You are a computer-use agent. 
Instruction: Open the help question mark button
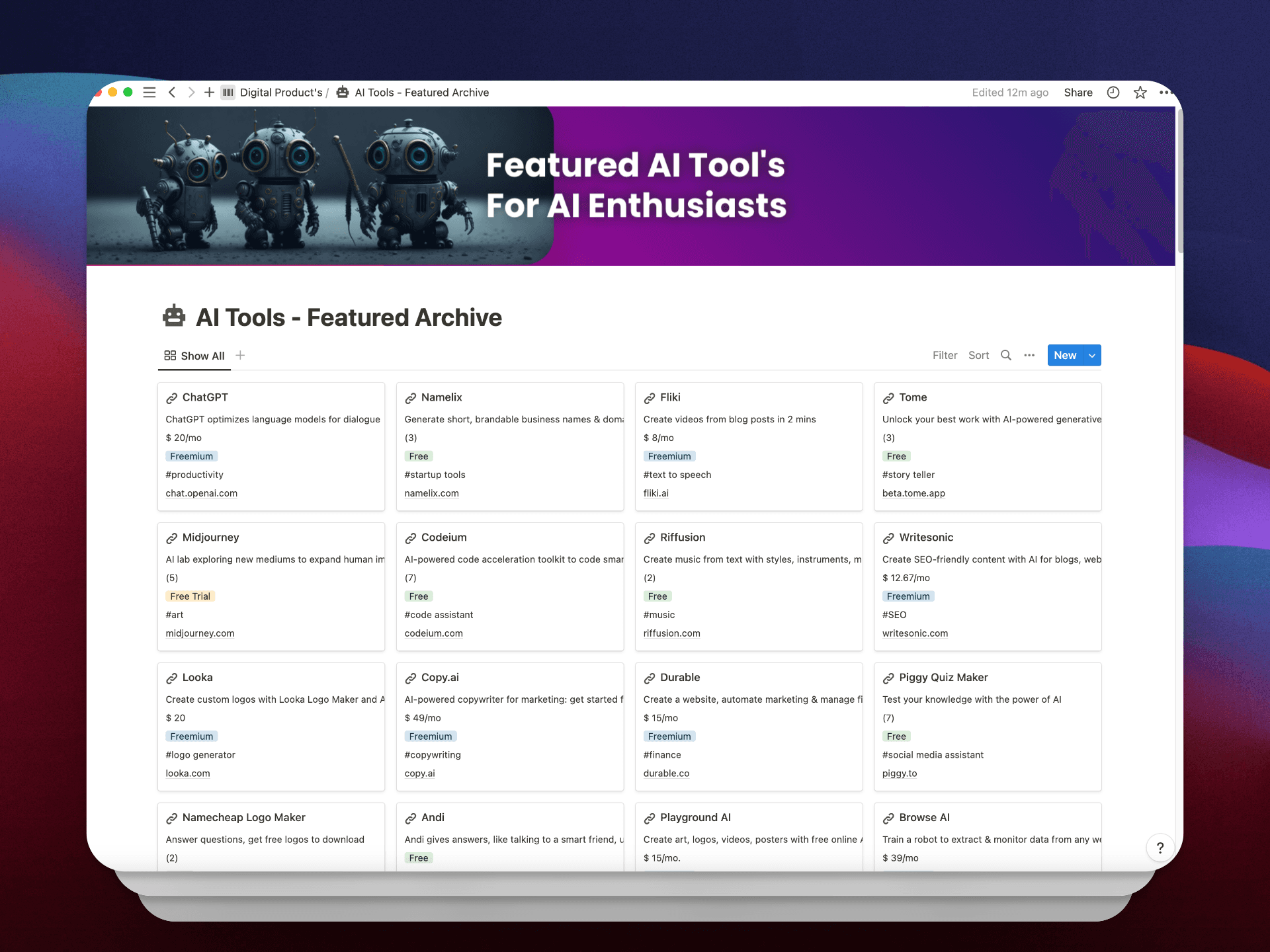pos(1160,848)
